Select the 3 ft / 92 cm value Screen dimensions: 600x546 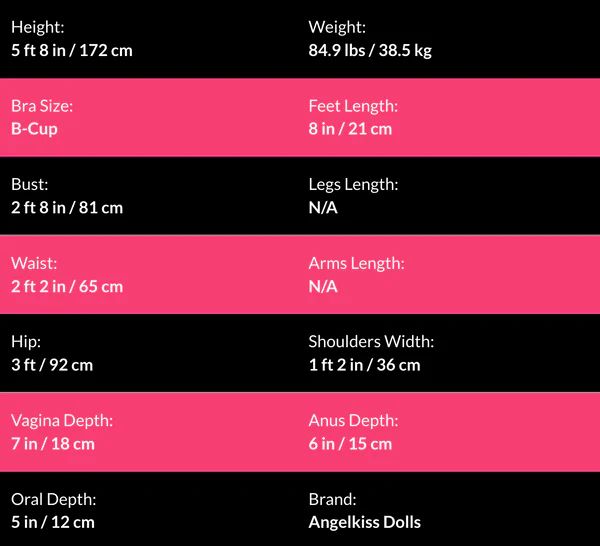coord(52,365)
